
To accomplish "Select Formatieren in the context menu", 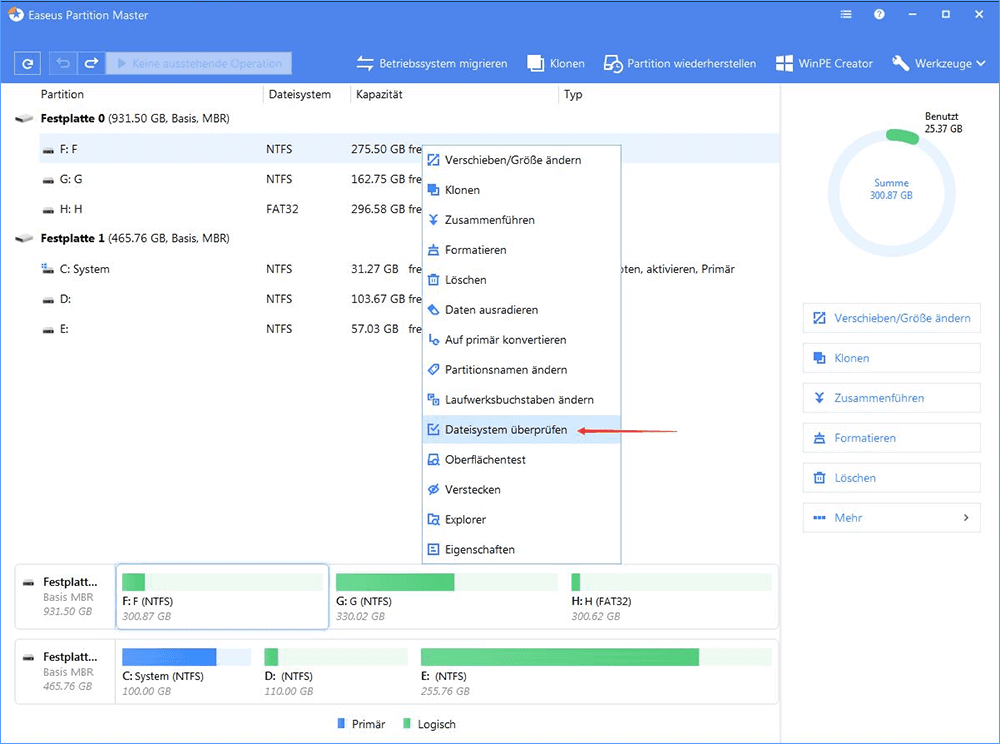I will [522, 250].
